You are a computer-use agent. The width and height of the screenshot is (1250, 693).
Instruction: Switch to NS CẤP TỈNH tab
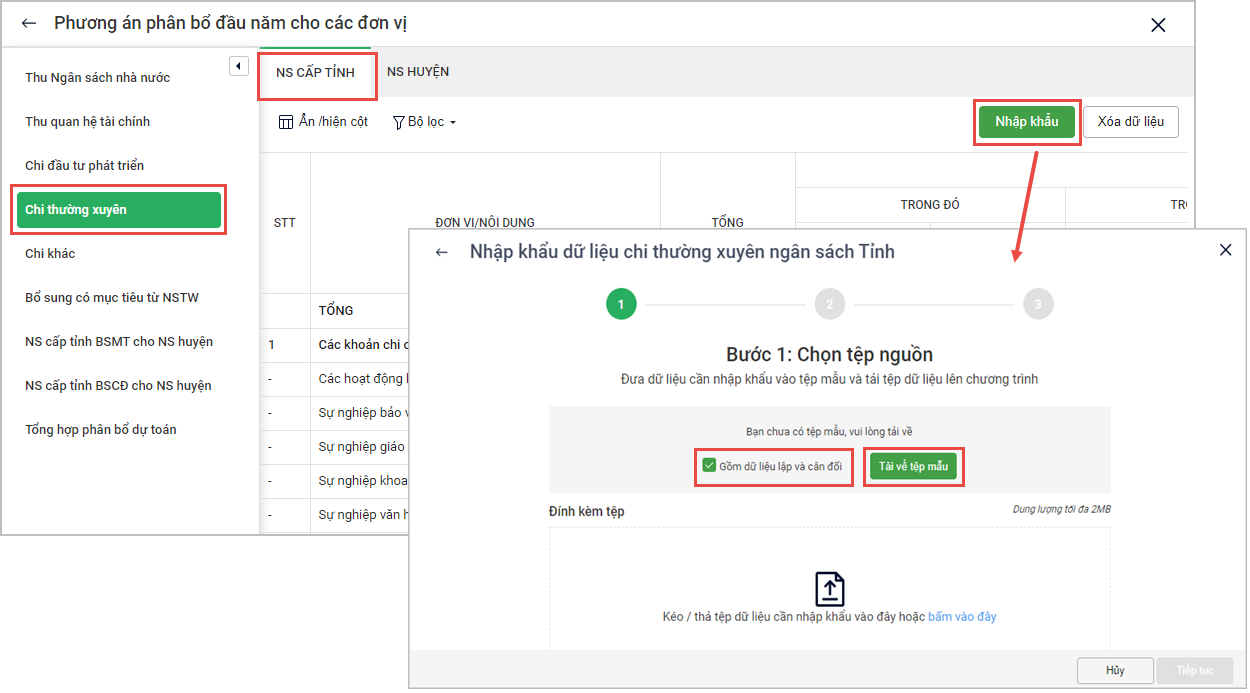tap(315, 73)
